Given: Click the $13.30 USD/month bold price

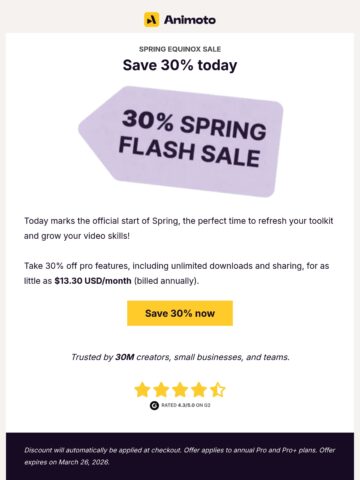Looking at the screenshot, I should point(93,281).
